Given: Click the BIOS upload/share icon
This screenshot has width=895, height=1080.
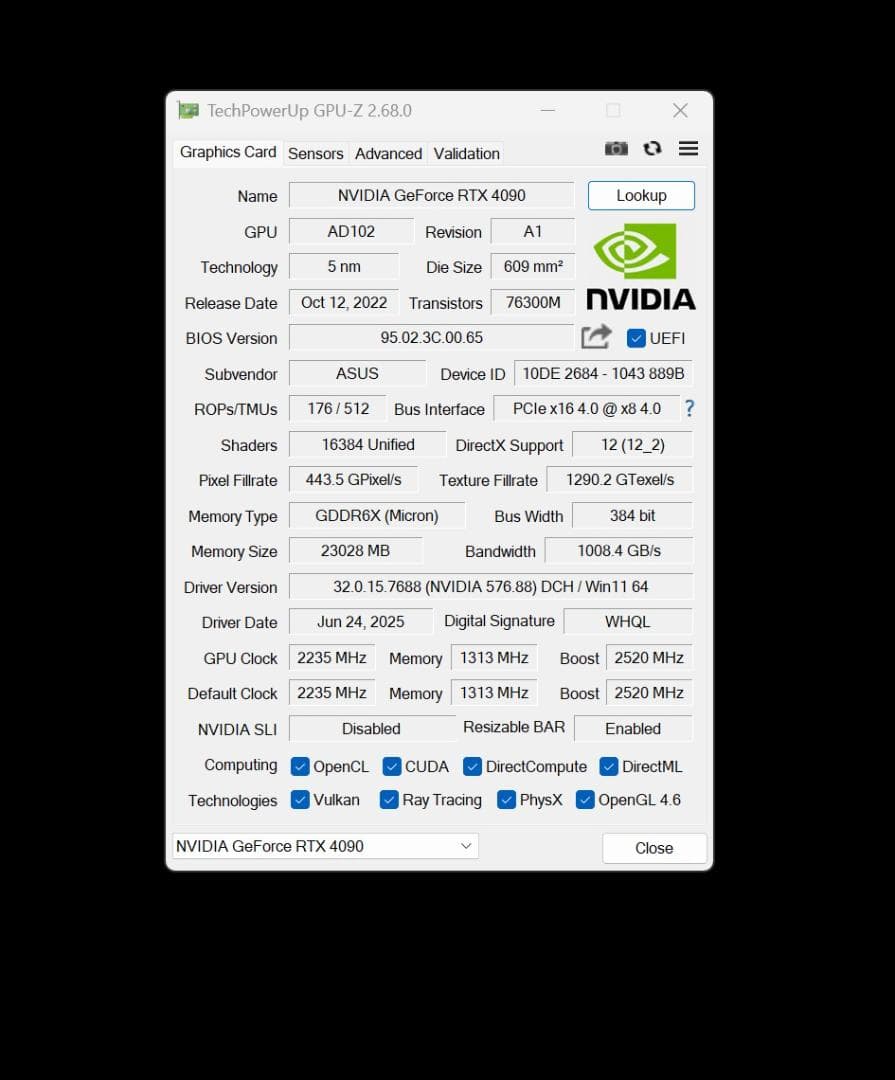Looking at the screenshot, I should [x=596, y=337].
